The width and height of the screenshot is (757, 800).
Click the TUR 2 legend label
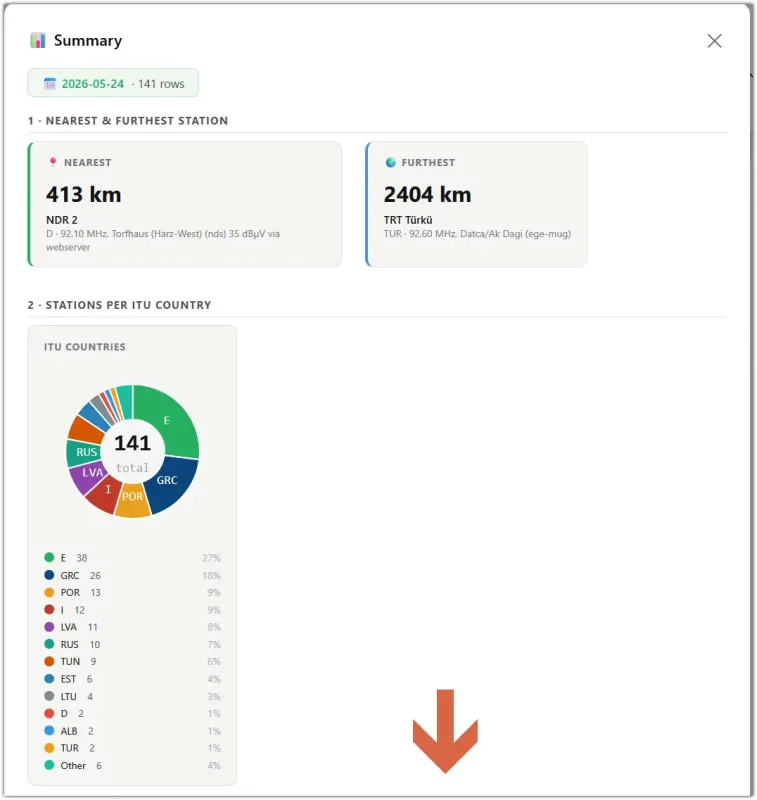pos(78,748)
